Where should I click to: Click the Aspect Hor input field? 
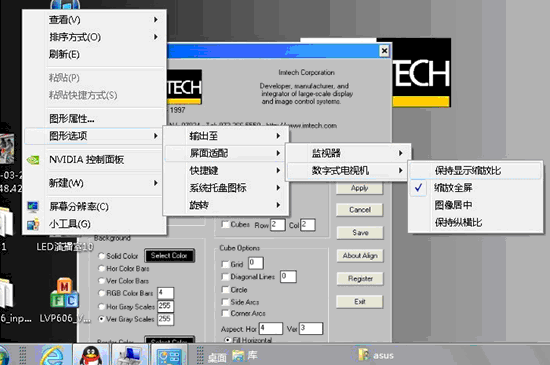click(270, 329)
